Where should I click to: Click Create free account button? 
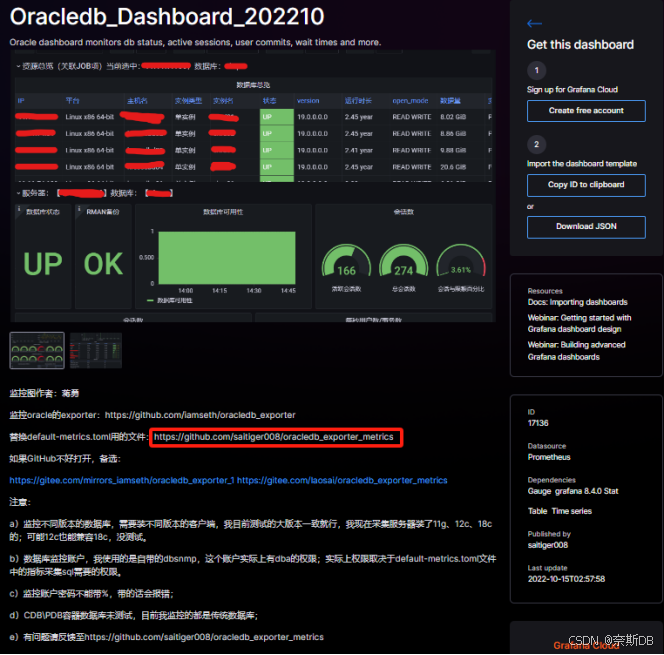tap(586, 111)
